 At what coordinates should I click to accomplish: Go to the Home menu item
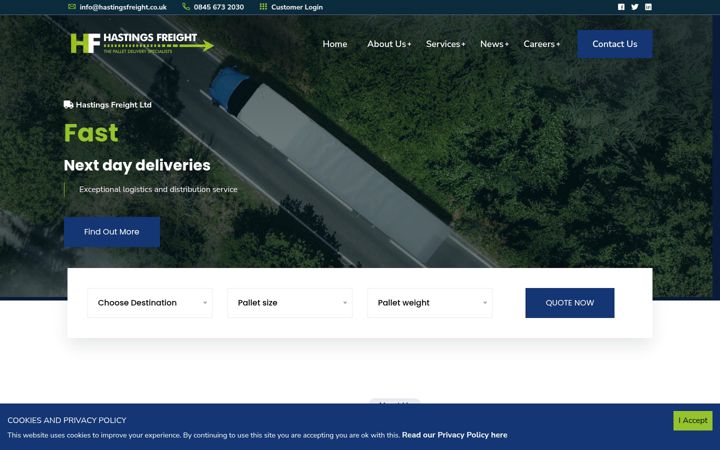pos(335,44)
